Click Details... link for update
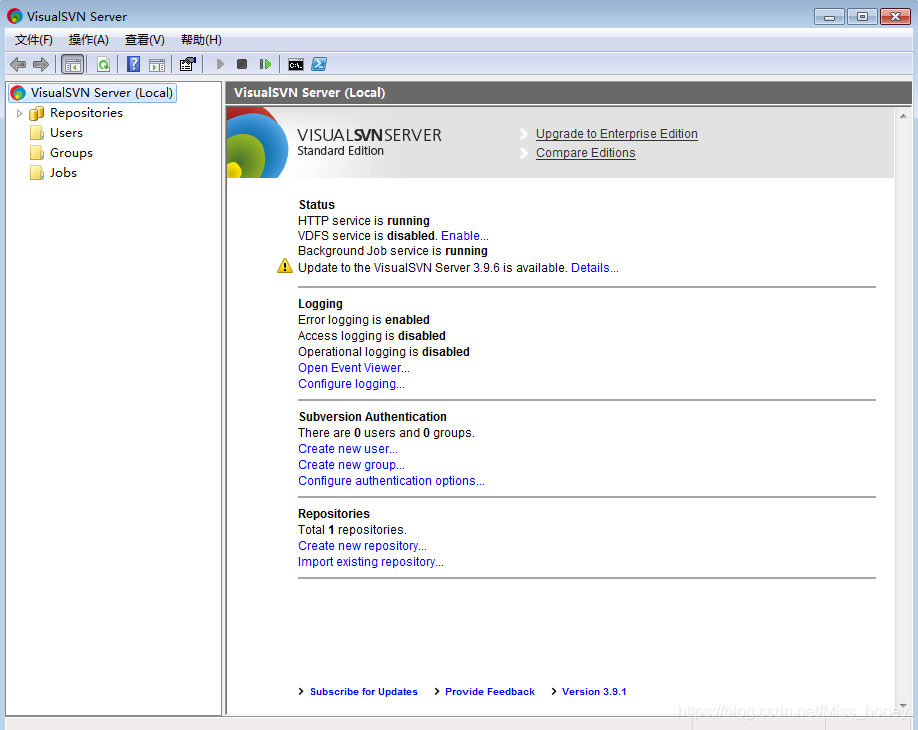The image size is (918, 730). click(x=594, y=268)
